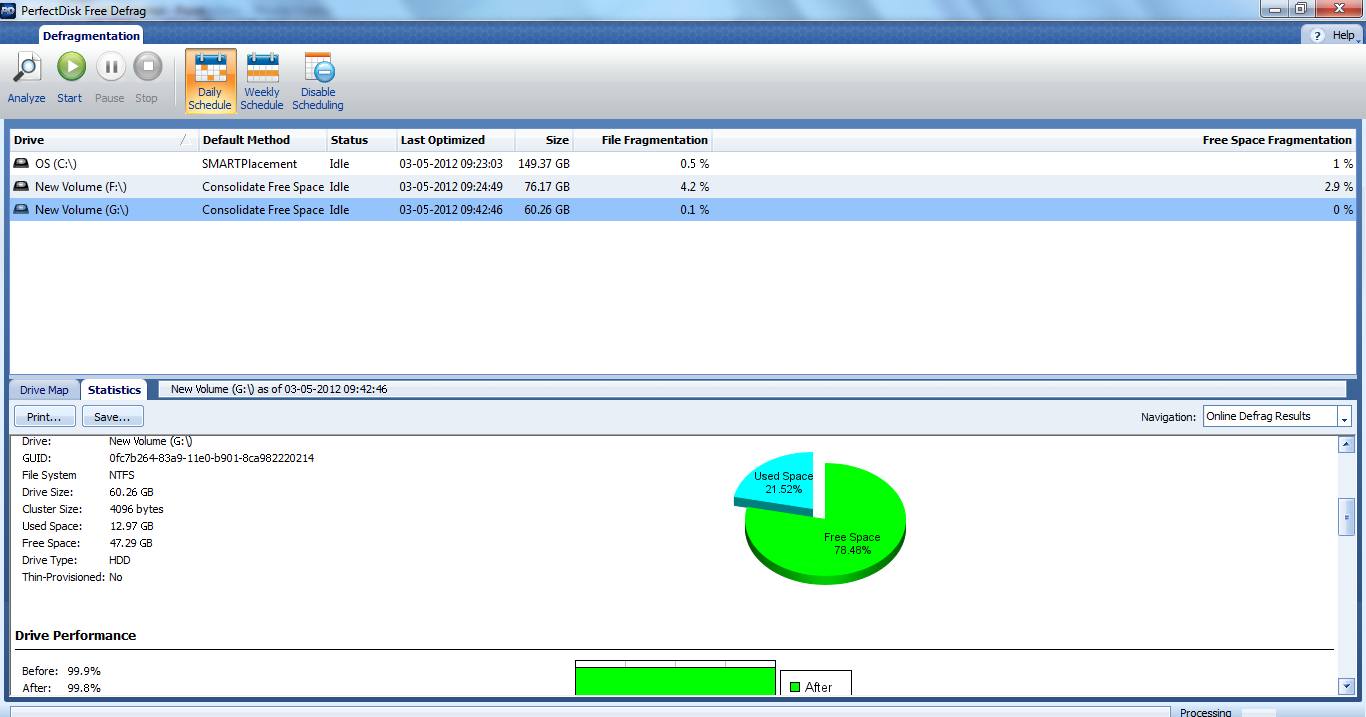Click the 4.2 % file fragmentation value
The height and width of the screenshot is (717, 1366).
click(x=694, y=187)
